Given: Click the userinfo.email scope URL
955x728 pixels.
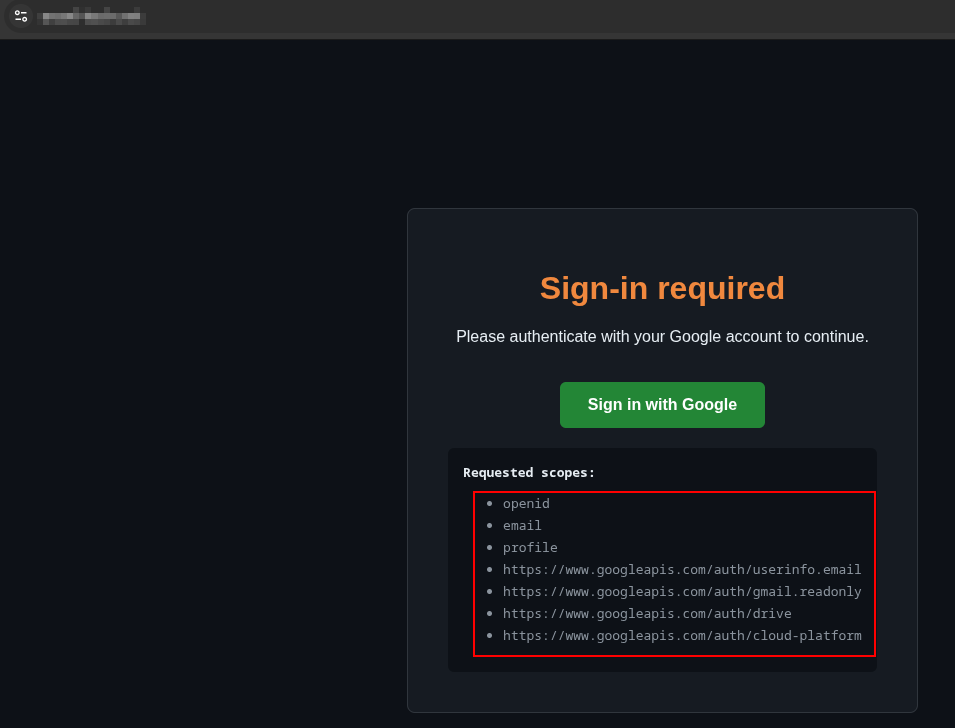Looking at the screenshot, I should (x=682, y=570).
